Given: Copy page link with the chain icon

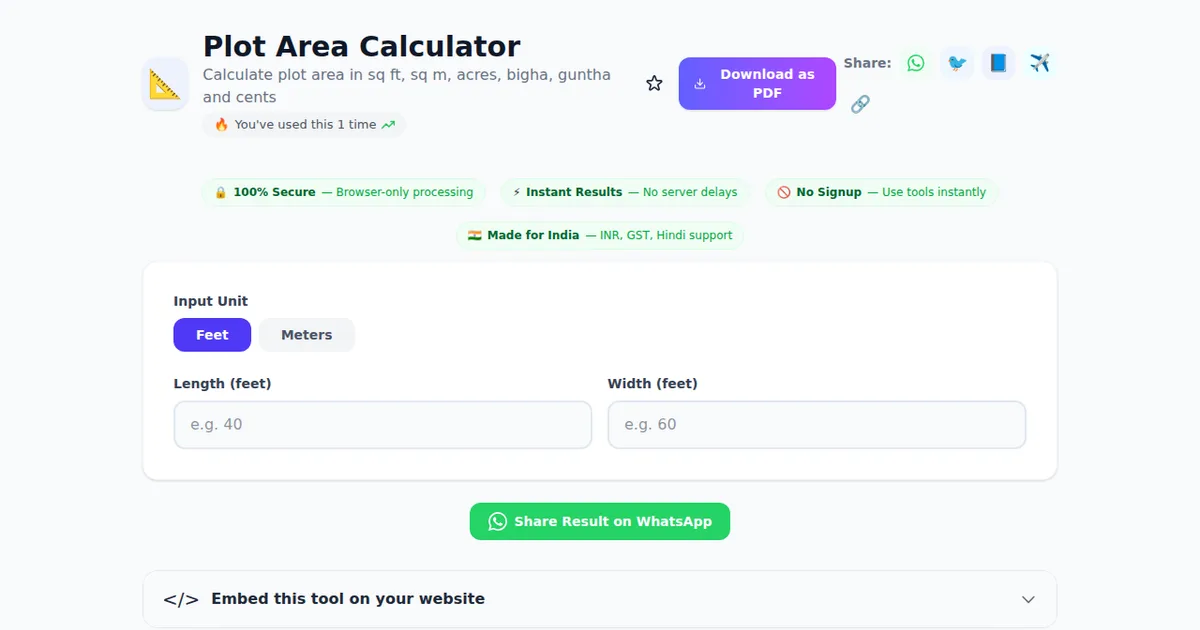Looking at the screenshot, I should tap(860, 104).
